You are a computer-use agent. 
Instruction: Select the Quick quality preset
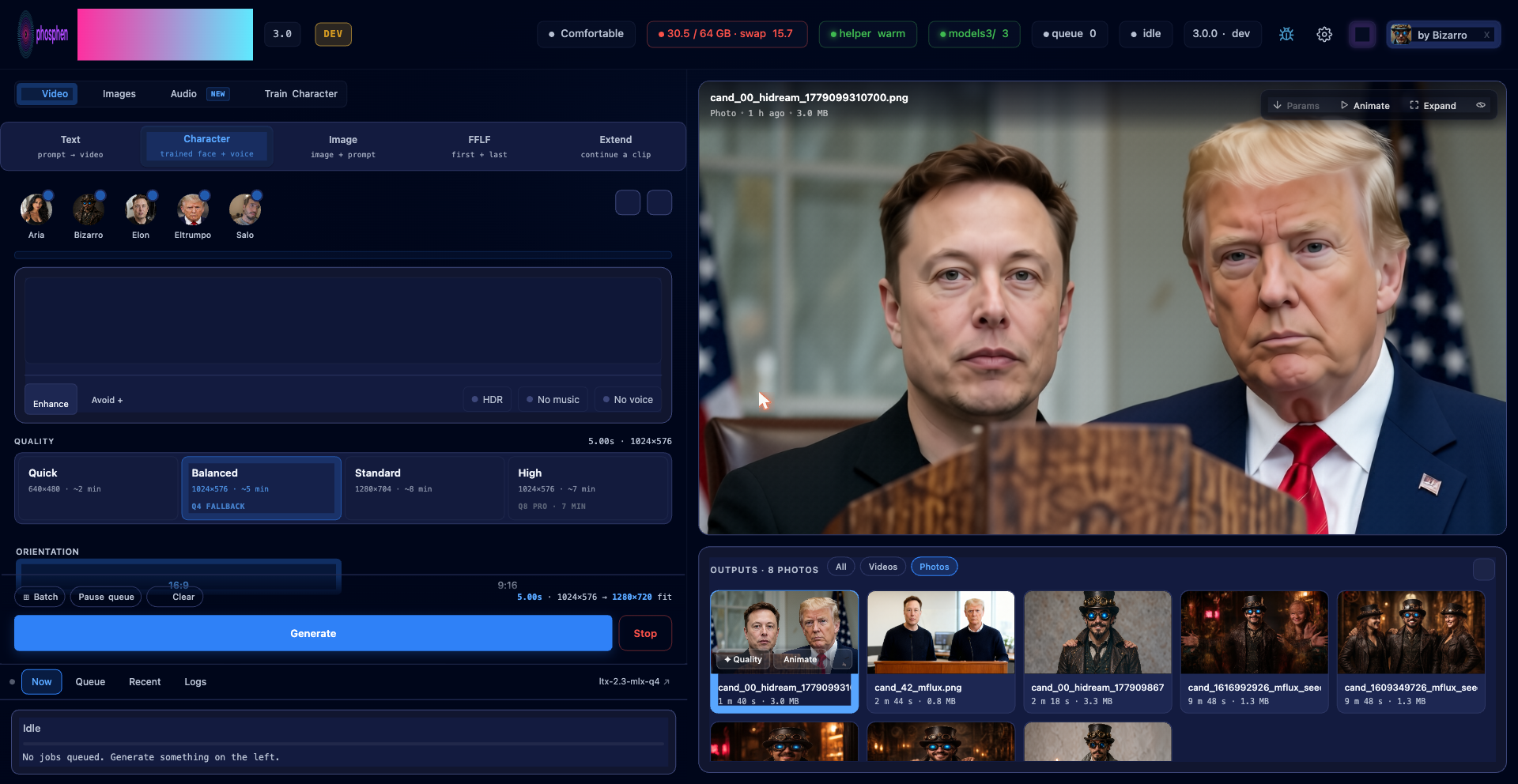(x=96, y=488)
